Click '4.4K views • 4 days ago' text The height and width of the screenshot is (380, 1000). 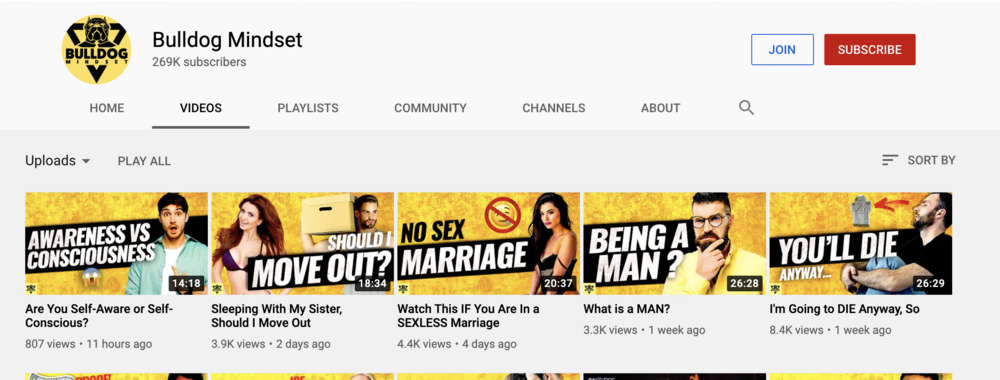click(457, 344)
